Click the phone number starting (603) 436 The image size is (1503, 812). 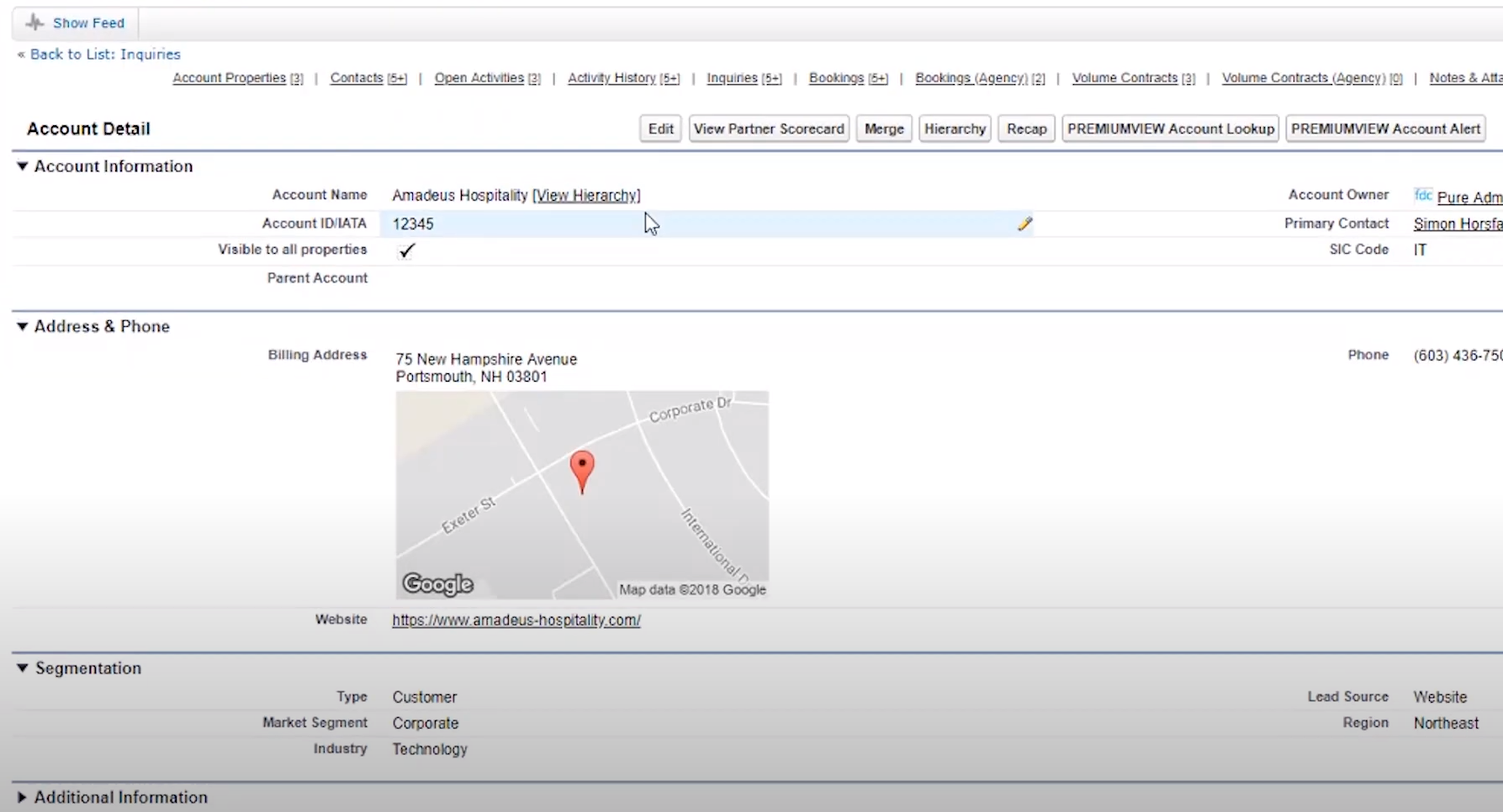pos(1458,356)
